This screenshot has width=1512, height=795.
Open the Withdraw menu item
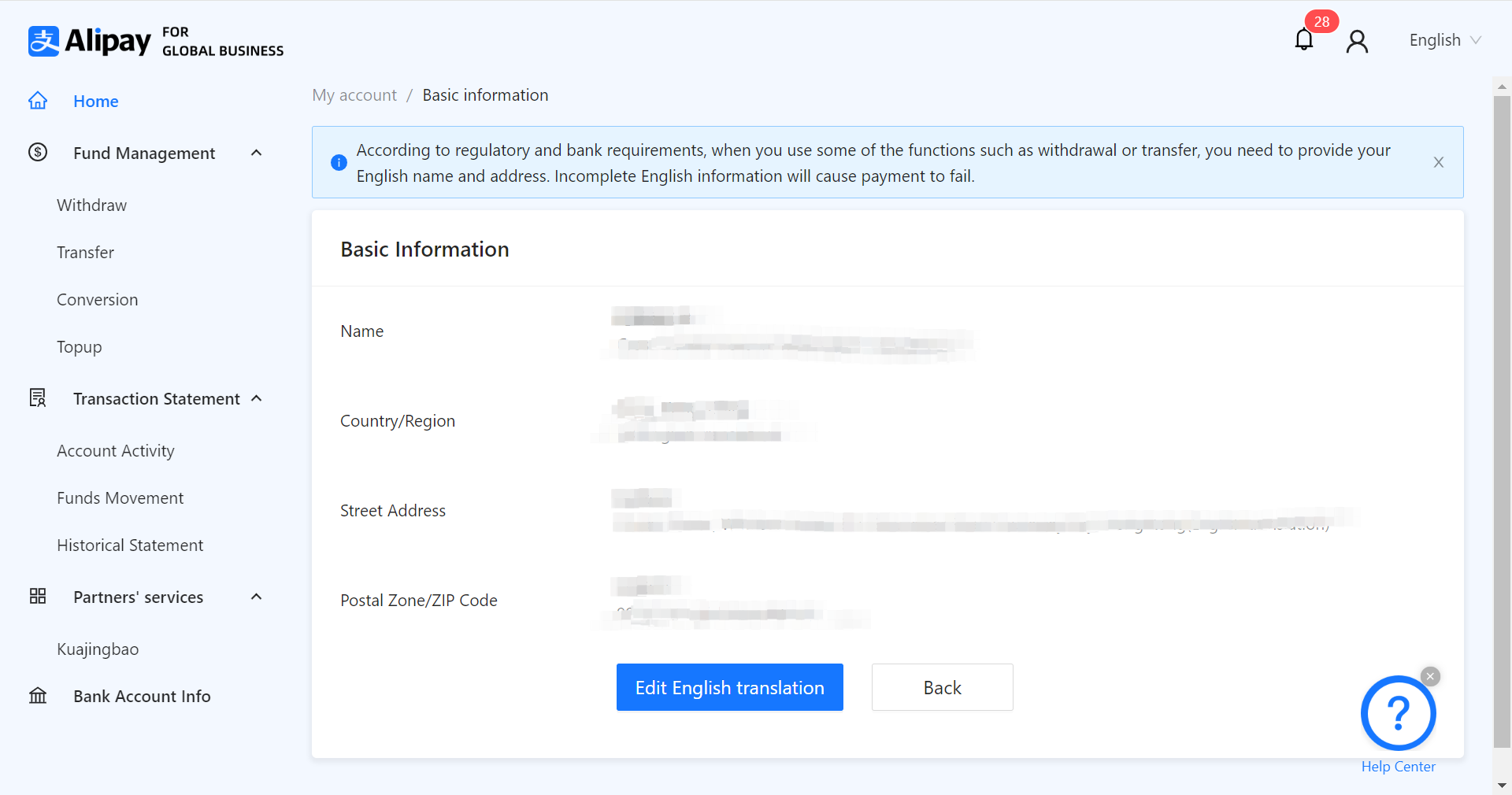[91, 205]
